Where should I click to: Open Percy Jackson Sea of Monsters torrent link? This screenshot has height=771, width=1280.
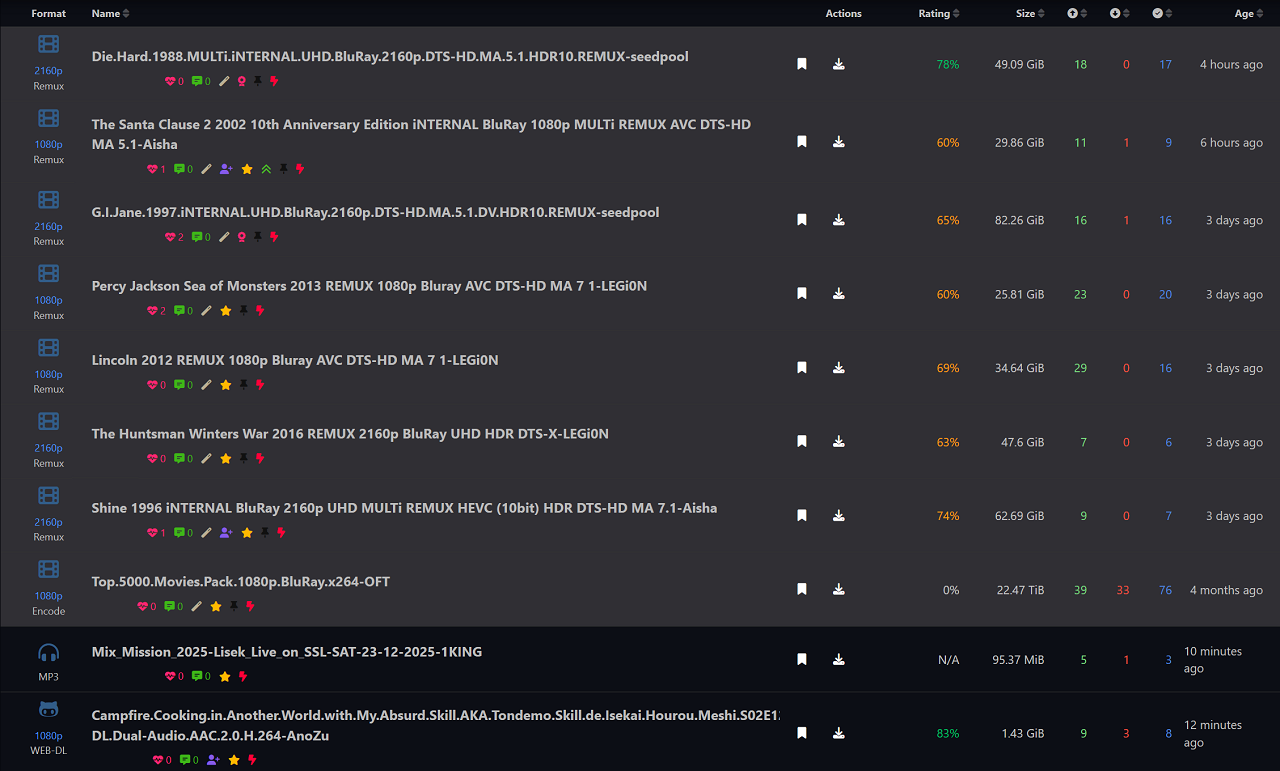369,286
